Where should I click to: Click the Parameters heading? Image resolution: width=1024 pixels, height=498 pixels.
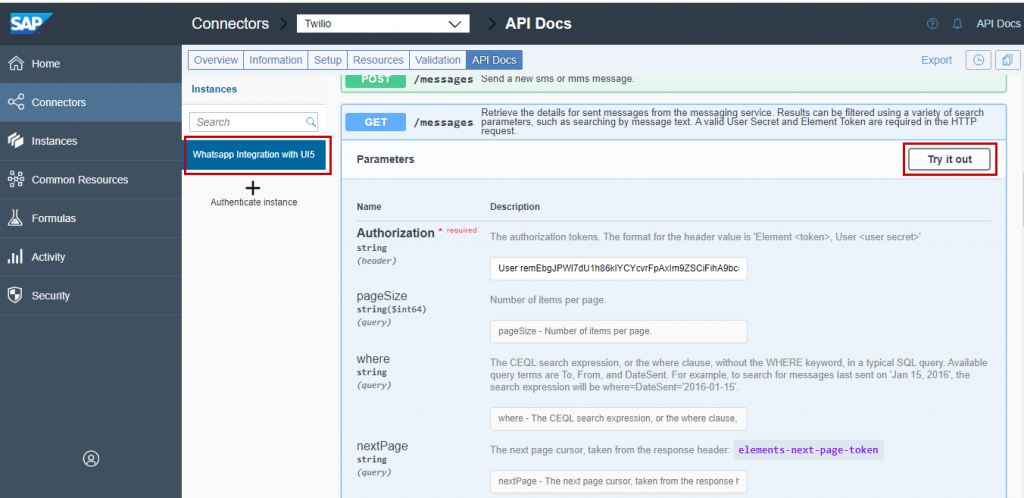pyautogui.click(x=385, y=159)
